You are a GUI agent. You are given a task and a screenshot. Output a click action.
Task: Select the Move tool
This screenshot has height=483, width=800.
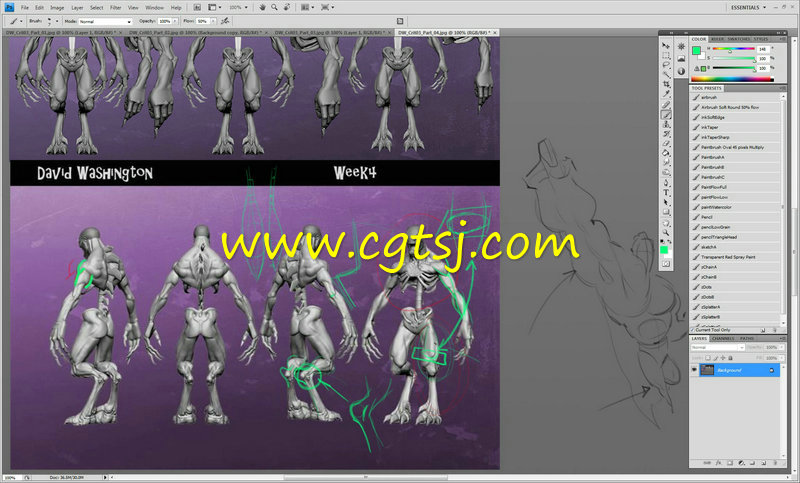click(x=666, y=46)
